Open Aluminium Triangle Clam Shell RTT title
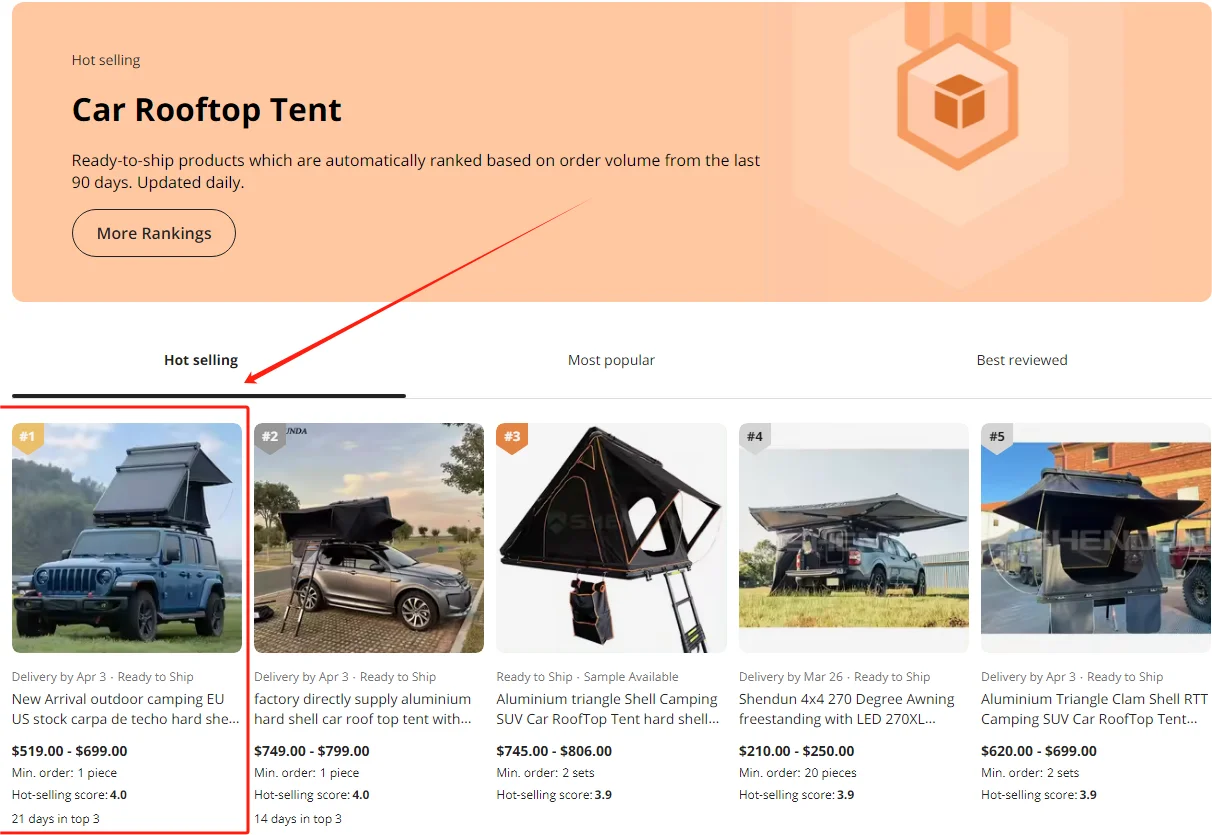Screen dimensions: 1212x835 coord(1094,709)
